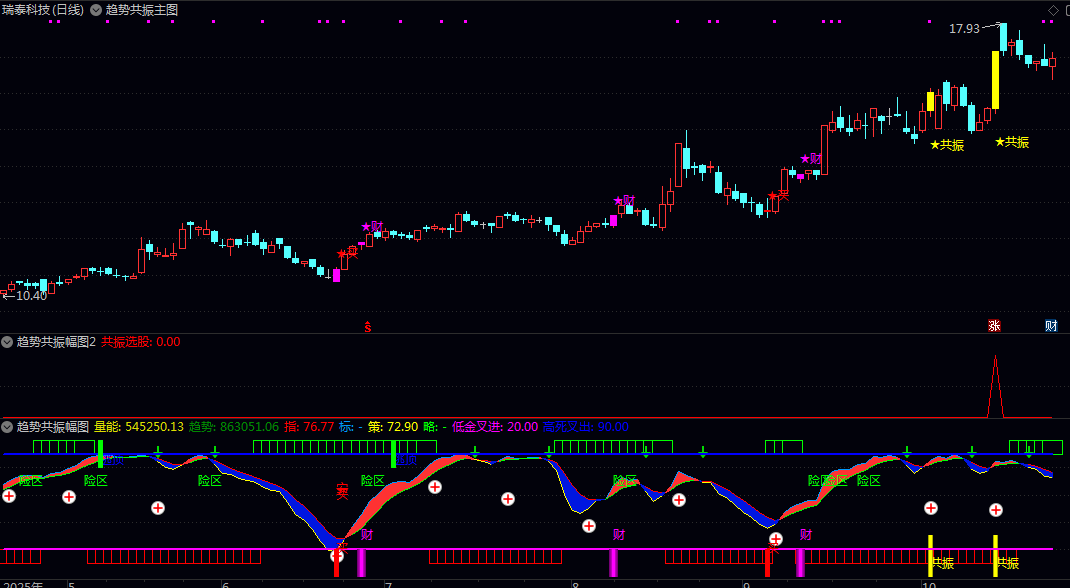
Task: Click the 趋势共振主图 indicator name
Action: coord(142,10)
